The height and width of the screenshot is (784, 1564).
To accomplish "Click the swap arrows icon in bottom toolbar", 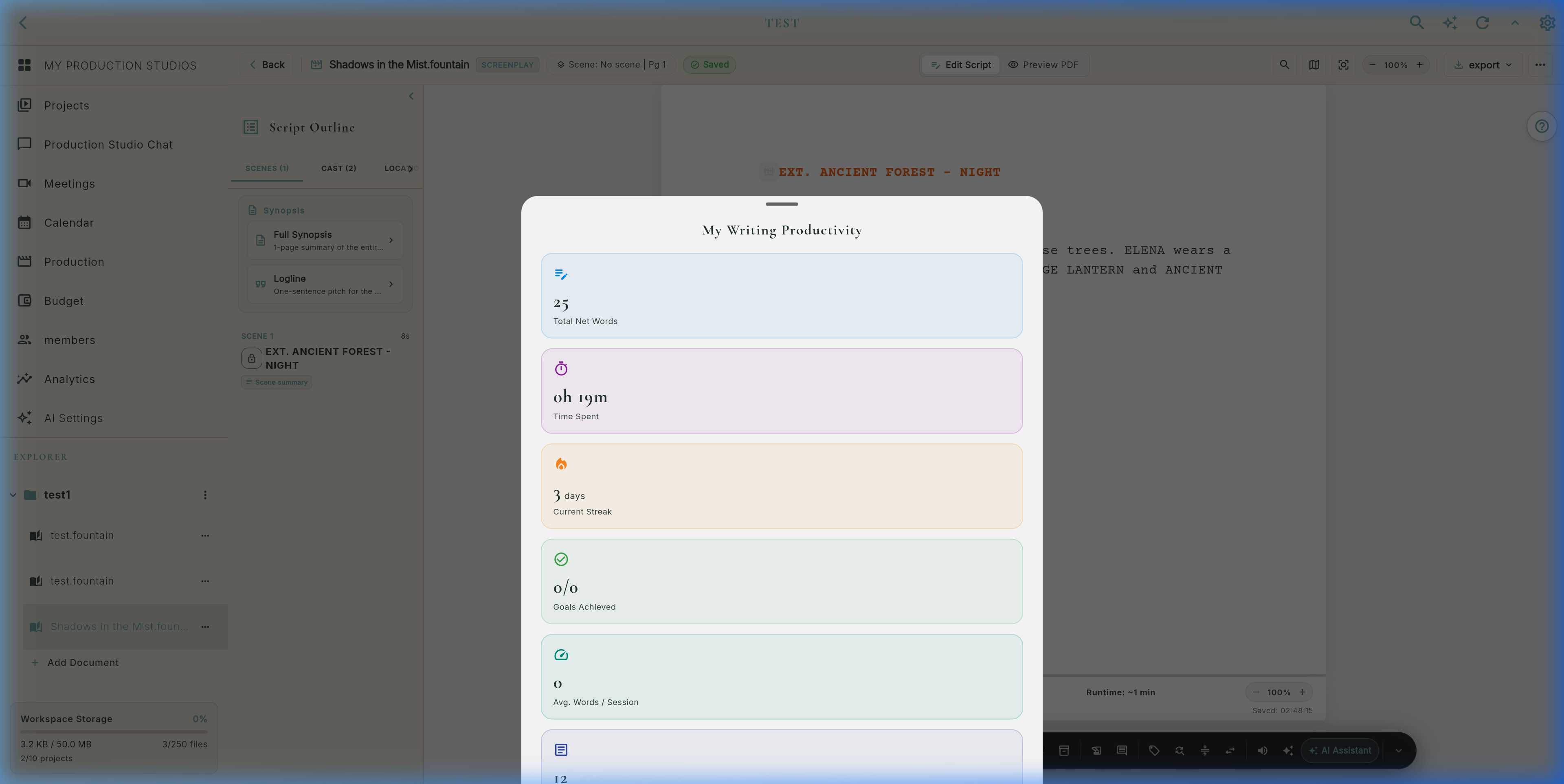I will pyautogui.click(x=1230, y=751).
